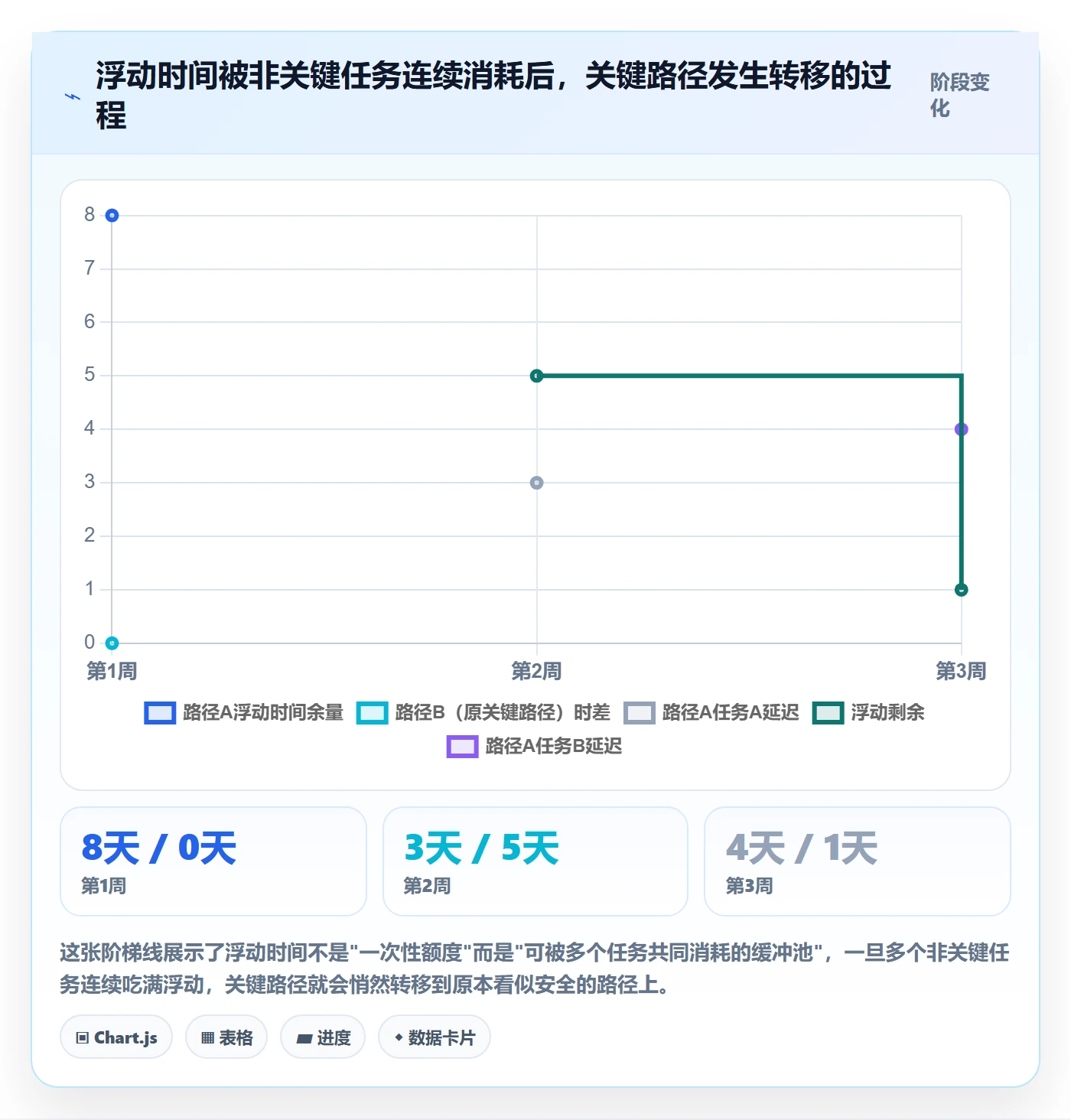Click the description paragraph starting 这张阶梯线

(x=535, y=969)
